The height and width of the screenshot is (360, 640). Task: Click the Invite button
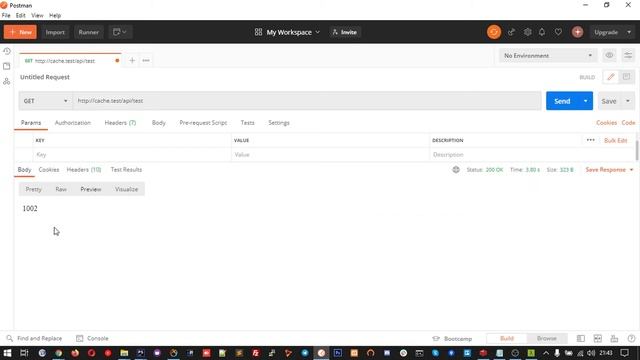tap(345, 32)
